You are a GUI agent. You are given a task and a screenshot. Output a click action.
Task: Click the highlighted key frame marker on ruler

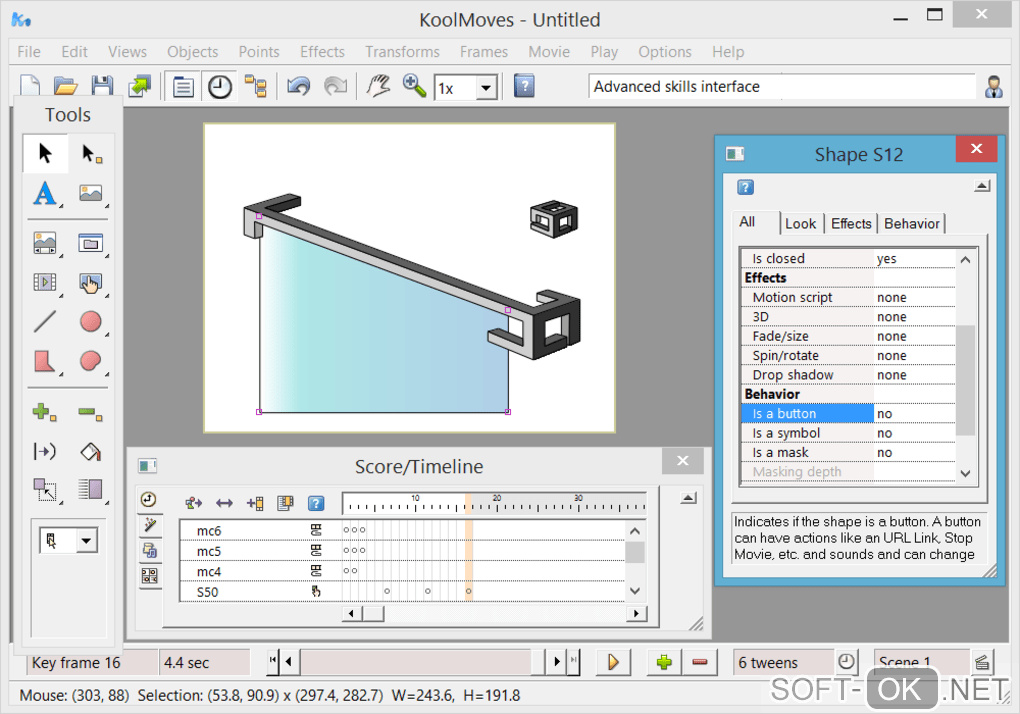(468, 504)
